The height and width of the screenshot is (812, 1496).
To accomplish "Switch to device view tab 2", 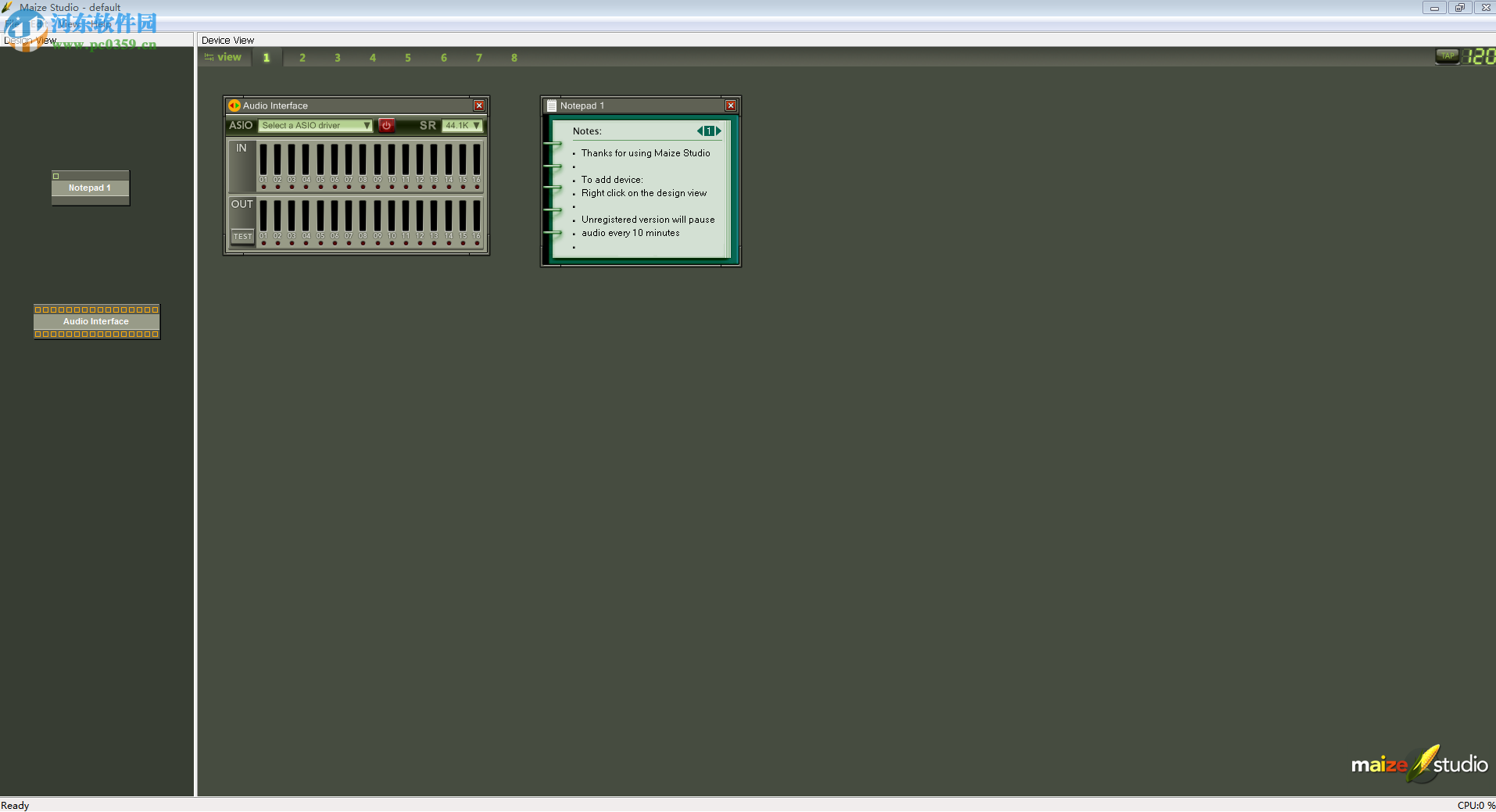I will click(x=302, y=58).
